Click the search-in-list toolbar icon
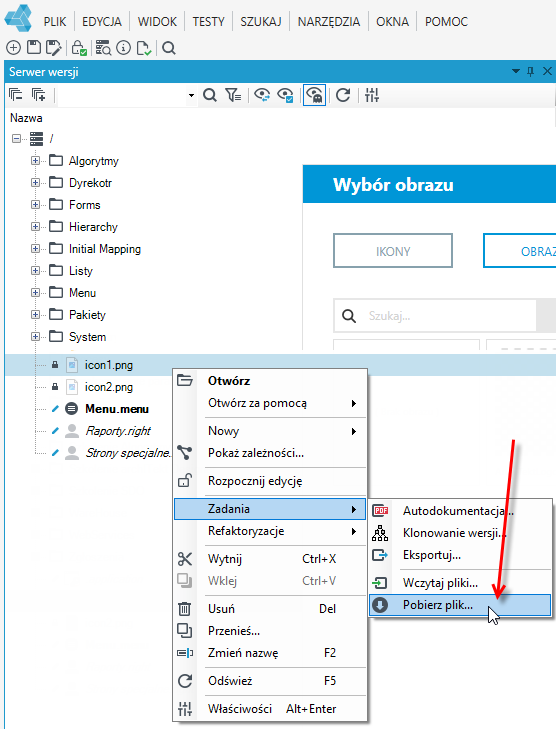 pyautogui.click(x=103, y=47)
